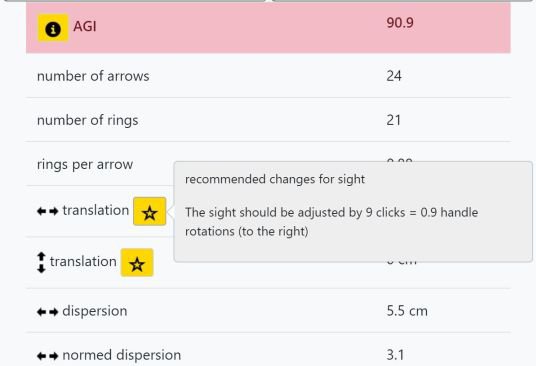Click the sight adjustment text in the popover

tap(331, 222)
